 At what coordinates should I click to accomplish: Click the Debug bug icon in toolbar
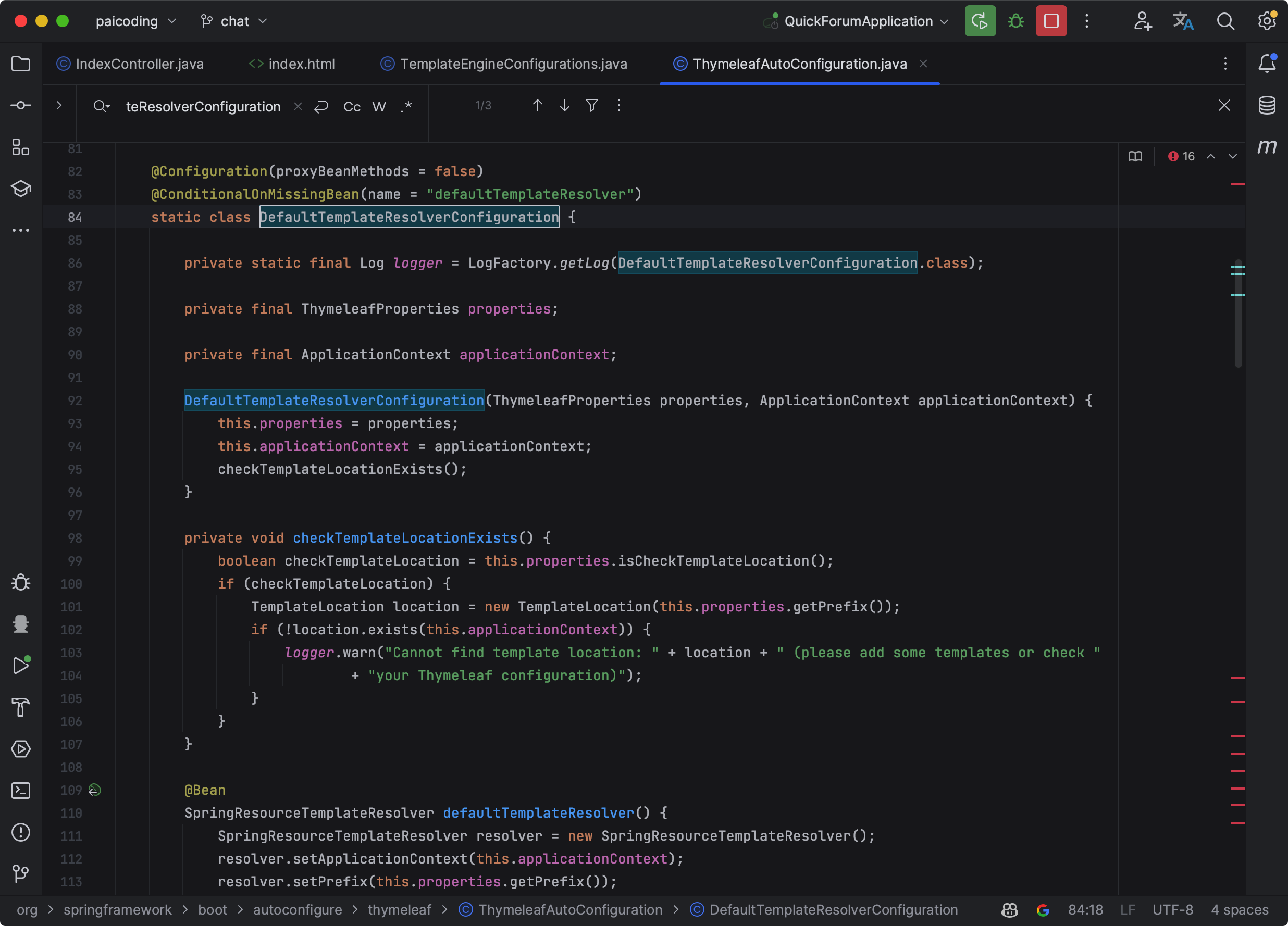pos(1015,21)
